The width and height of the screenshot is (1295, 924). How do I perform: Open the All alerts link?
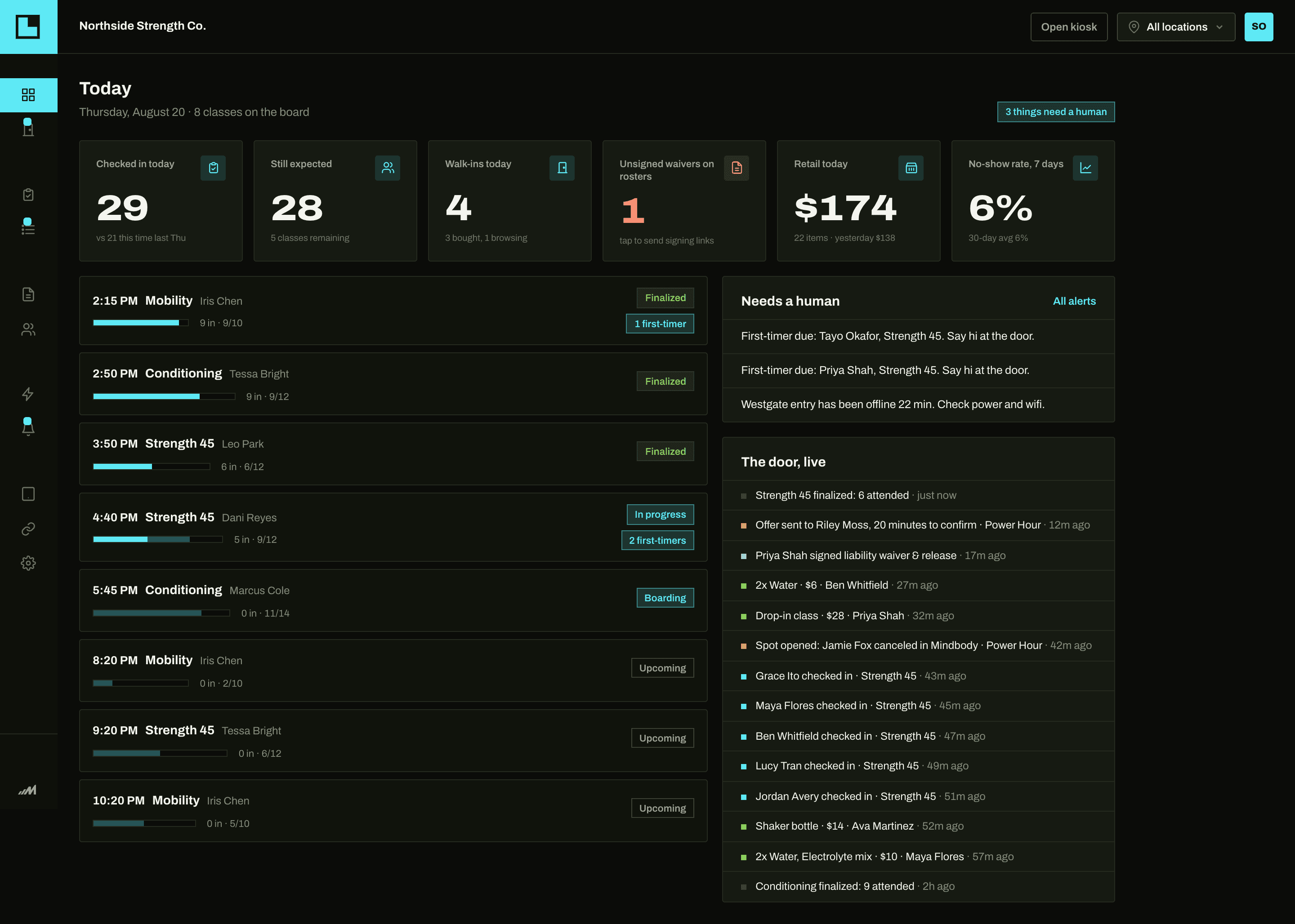(x=1074, y=301)
